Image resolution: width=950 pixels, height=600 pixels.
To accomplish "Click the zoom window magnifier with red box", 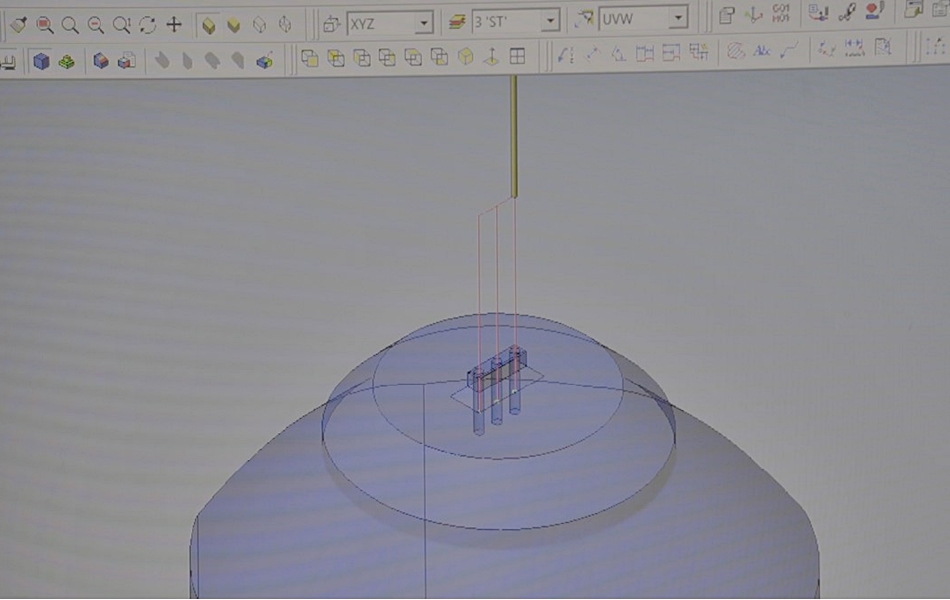I will tap(45, 25).
